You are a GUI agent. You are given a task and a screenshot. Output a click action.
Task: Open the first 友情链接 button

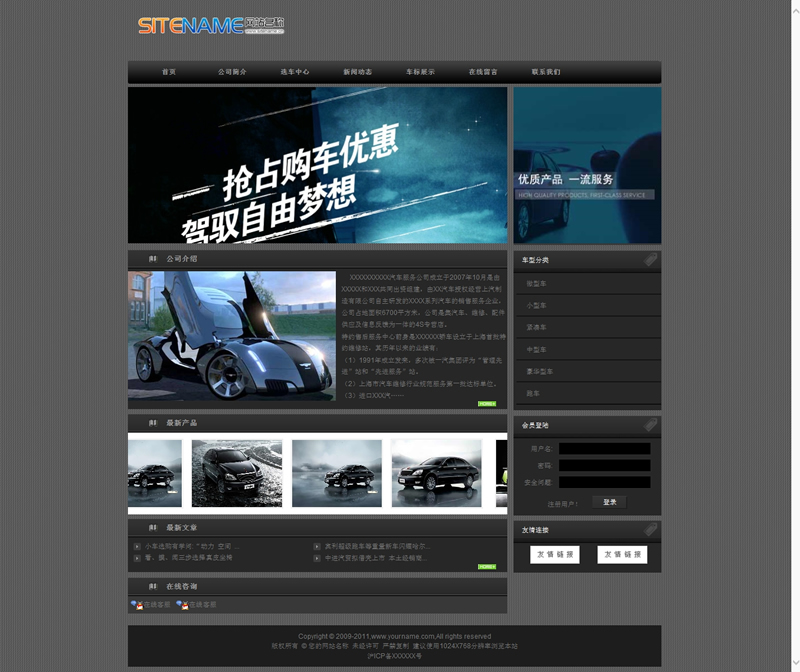click(x=555, y=554)
